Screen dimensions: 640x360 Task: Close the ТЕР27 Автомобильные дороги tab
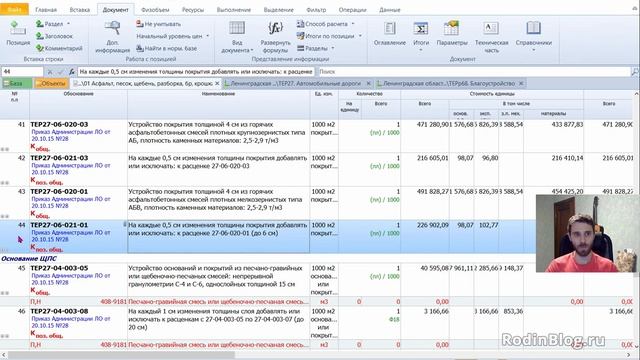tap(369, 83)
